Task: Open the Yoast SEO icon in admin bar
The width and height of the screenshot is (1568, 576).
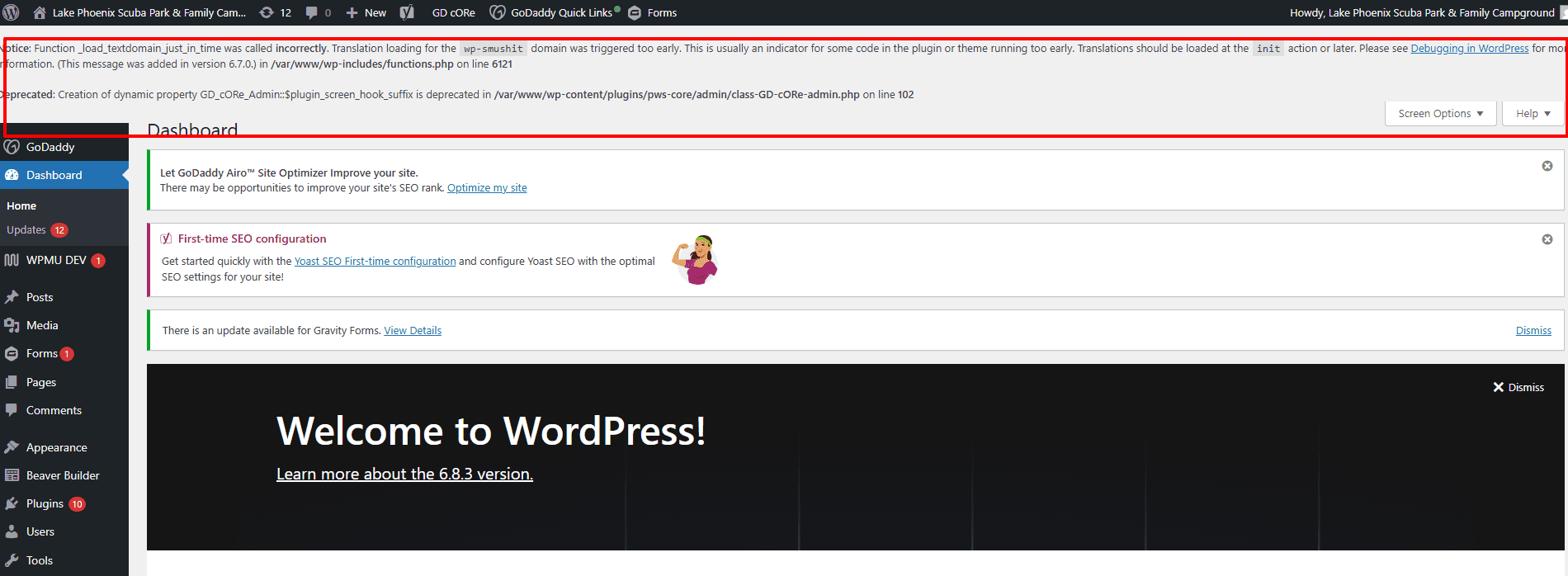Action: 407,12
